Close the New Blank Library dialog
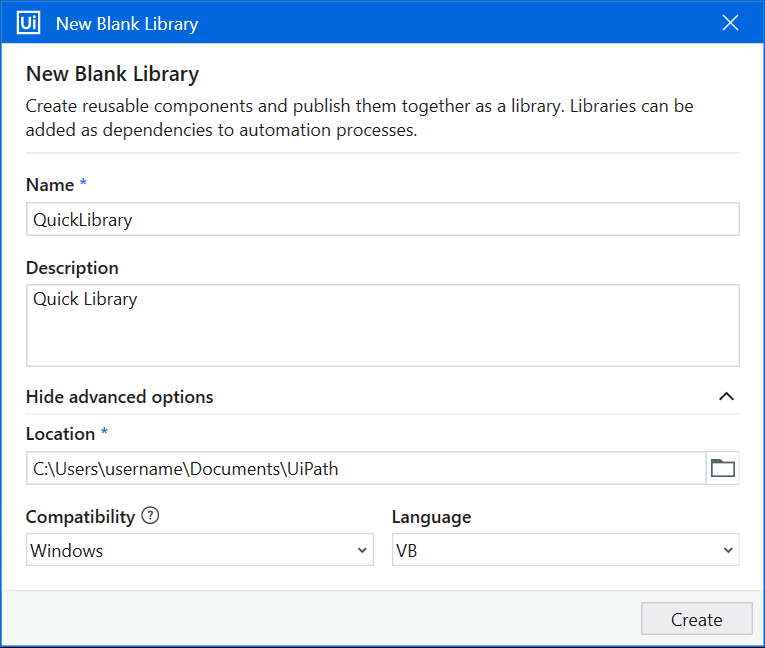This screenshot has height=648, width=765. pos(730,22)
